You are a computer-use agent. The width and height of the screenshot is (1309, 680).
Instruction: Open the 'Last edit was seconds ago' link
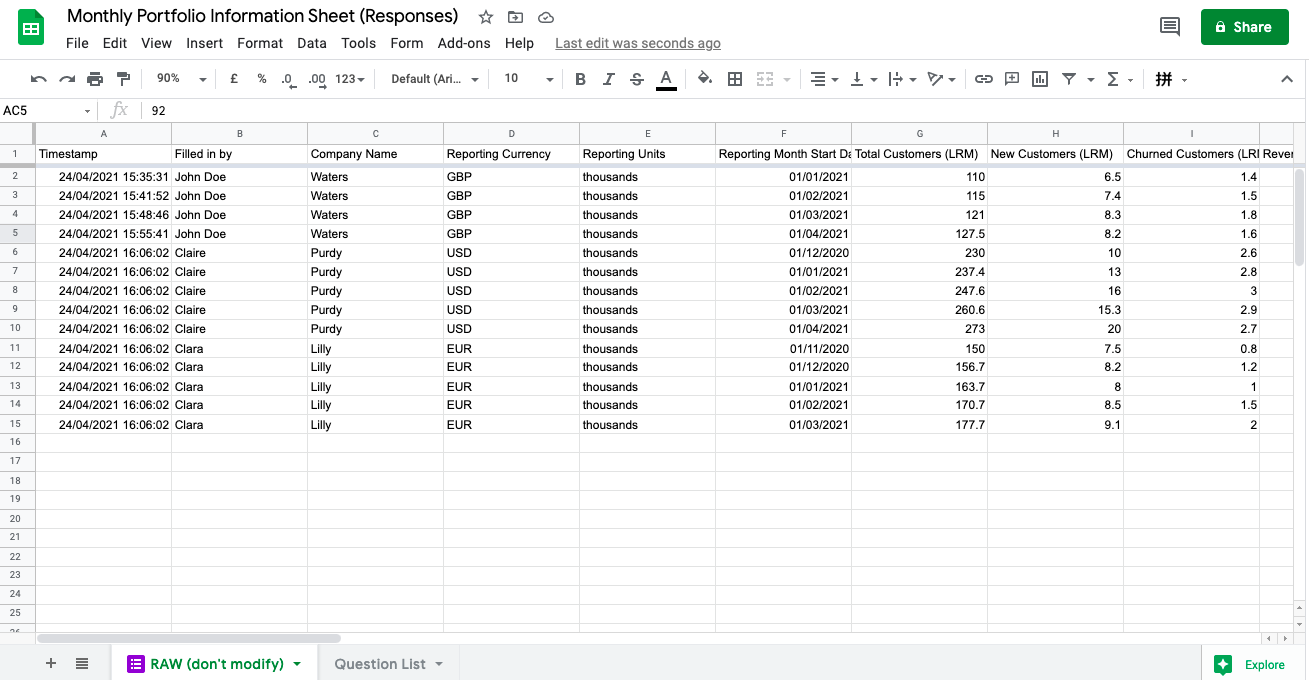[637, 43]
